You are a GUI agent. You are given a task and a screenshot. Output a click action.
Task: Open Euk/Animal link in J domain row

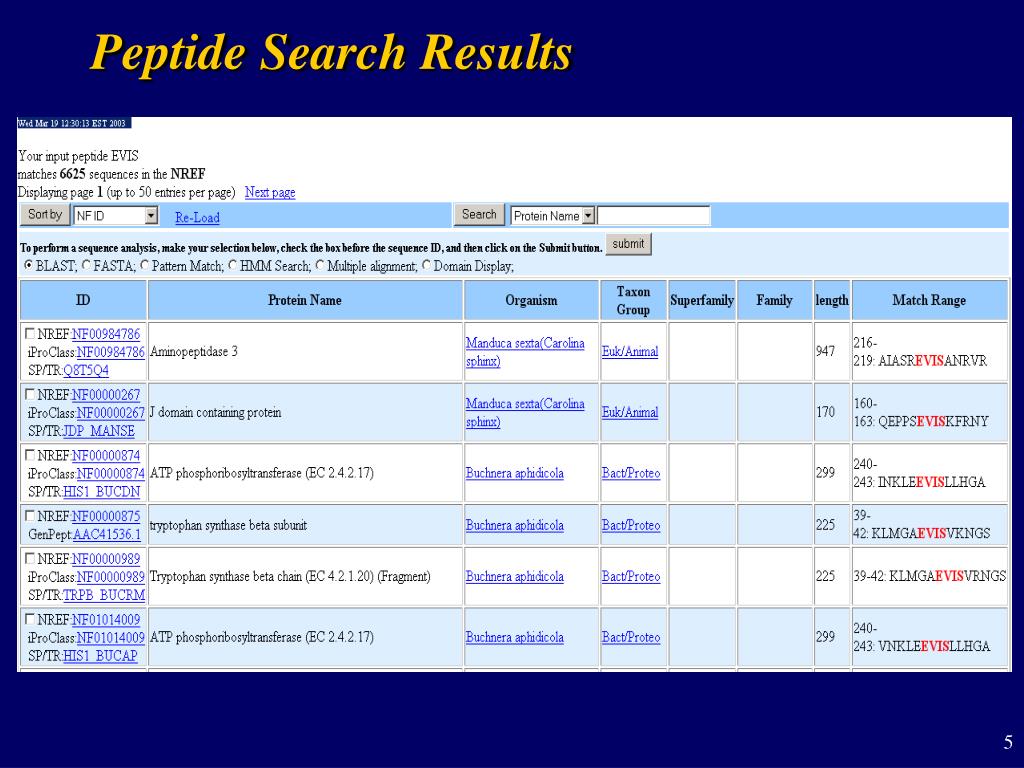tap(630, 413)
